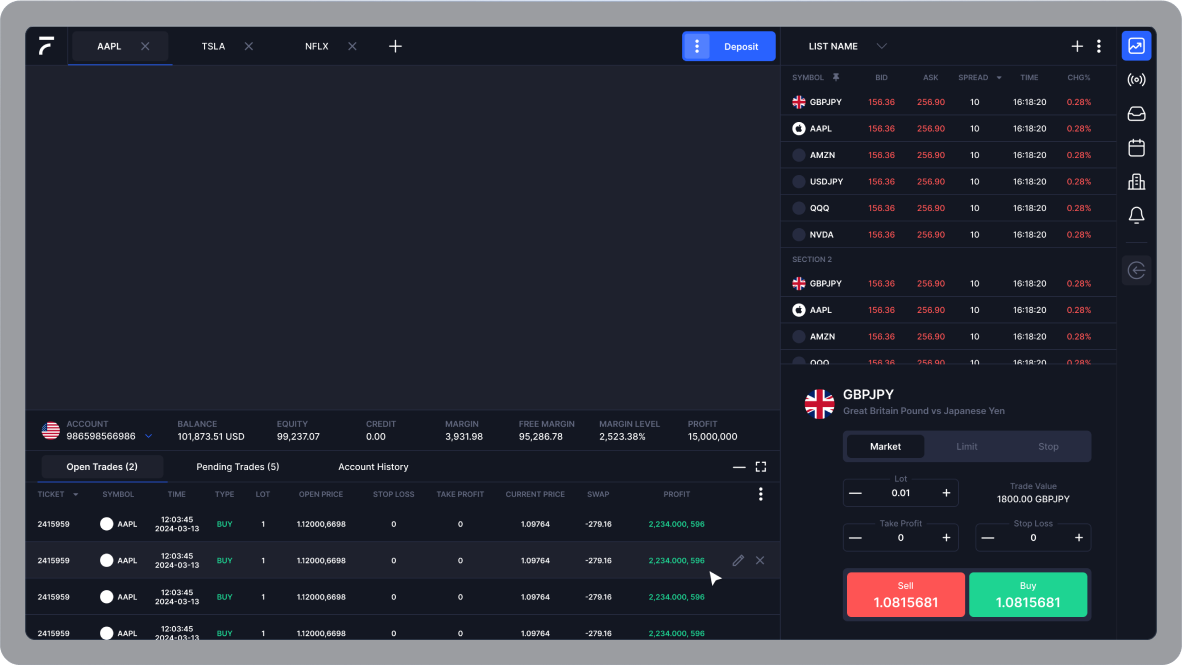This screenshot has height=666, width=1182.
Task: Switch to the NFLX chart tab
Action: tap(317, 46)
